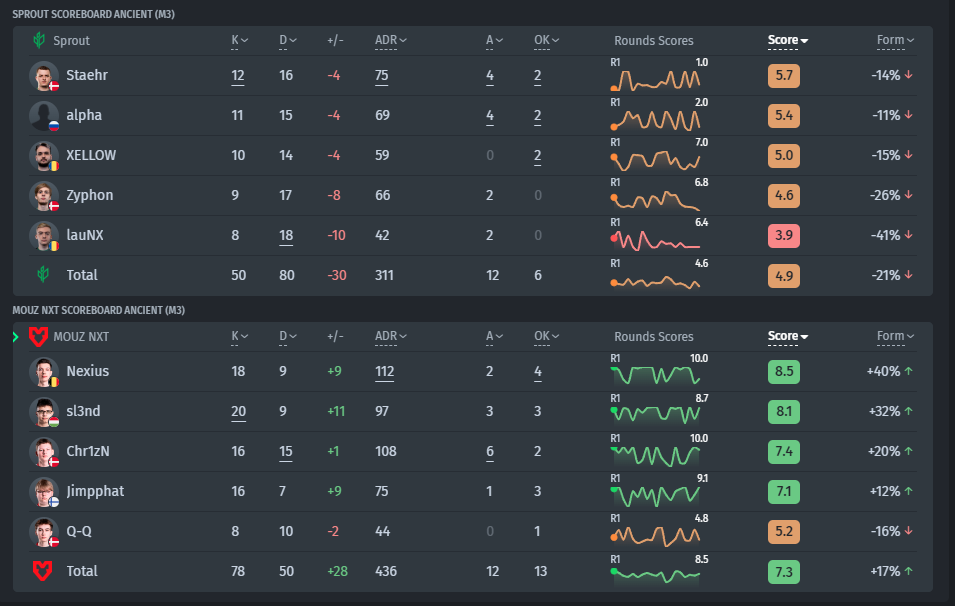
Task: Click the Sprout team logo in header
Action: (x=39, y=40)
